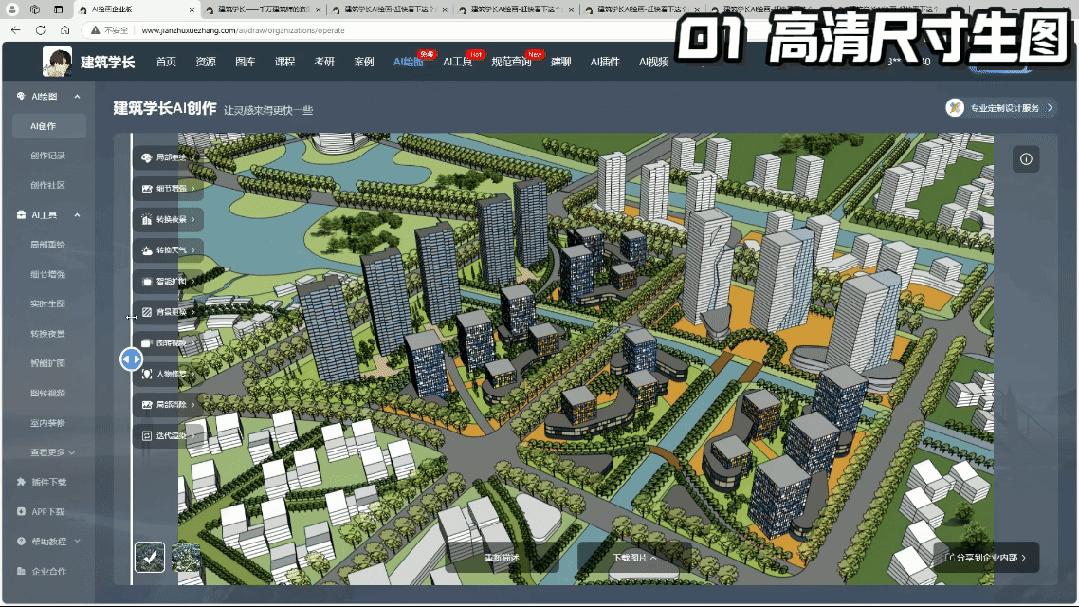
Task: Open 规范查询 in the top navigation
Action: tap(511, 62)
